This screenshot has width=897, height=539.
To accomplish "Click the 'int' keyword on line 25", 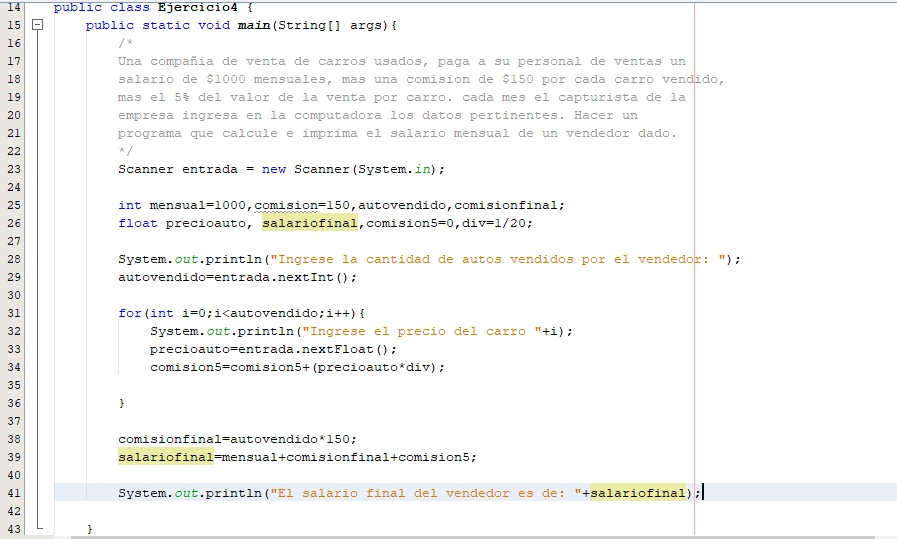I will point(130,205).
